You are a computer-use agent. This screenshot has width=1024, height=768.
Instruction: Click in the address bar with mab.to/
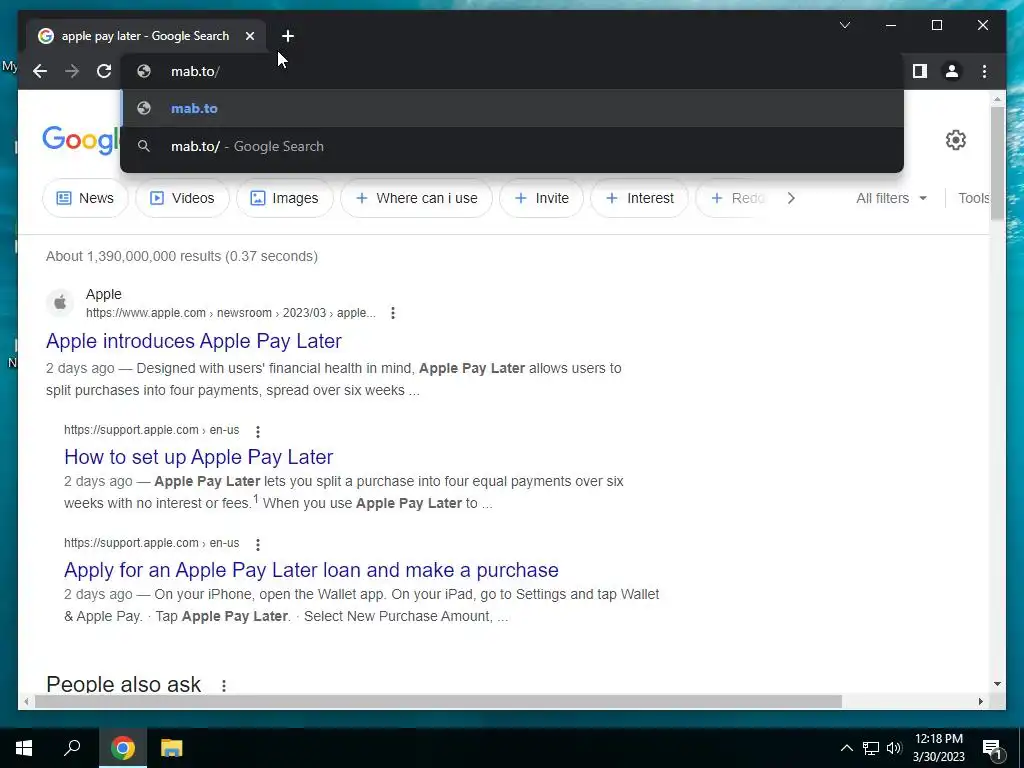[512, 71]
